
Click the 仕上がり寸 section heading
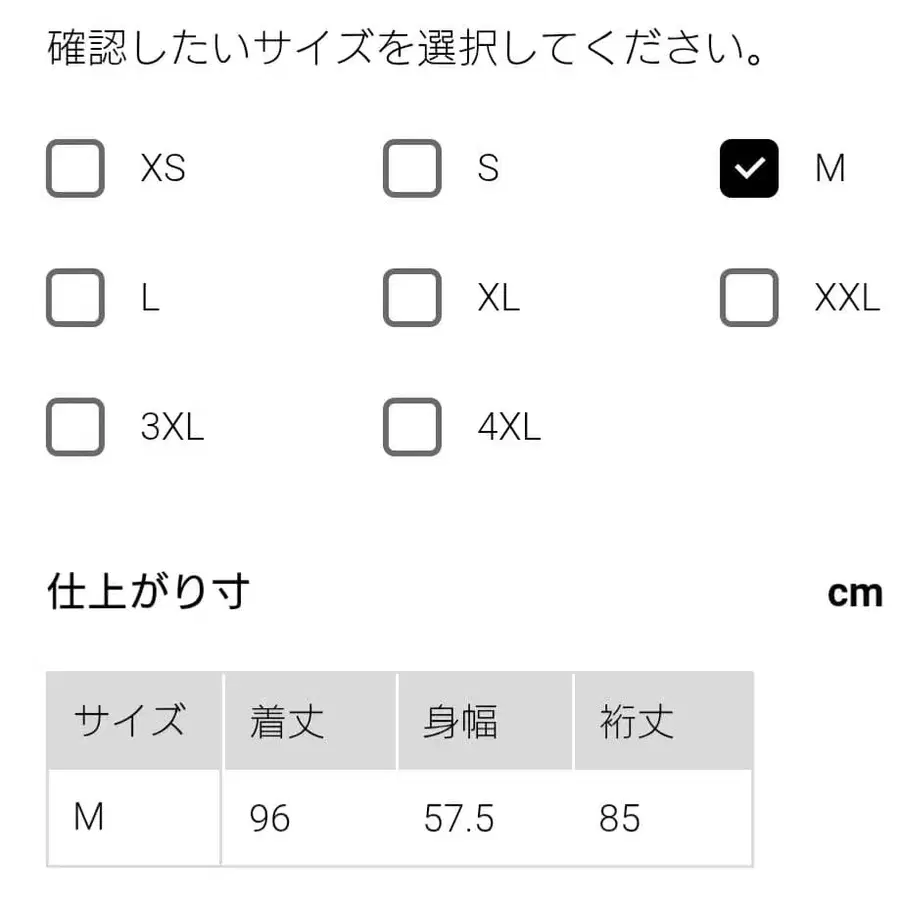point(148,590)
